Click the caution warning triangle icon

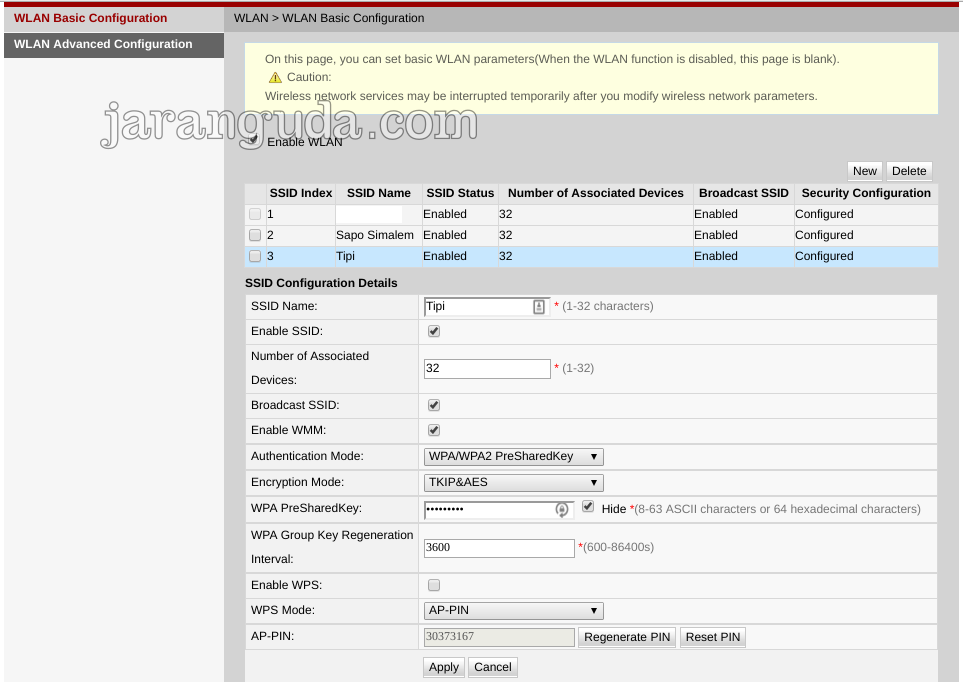[275, 77]
